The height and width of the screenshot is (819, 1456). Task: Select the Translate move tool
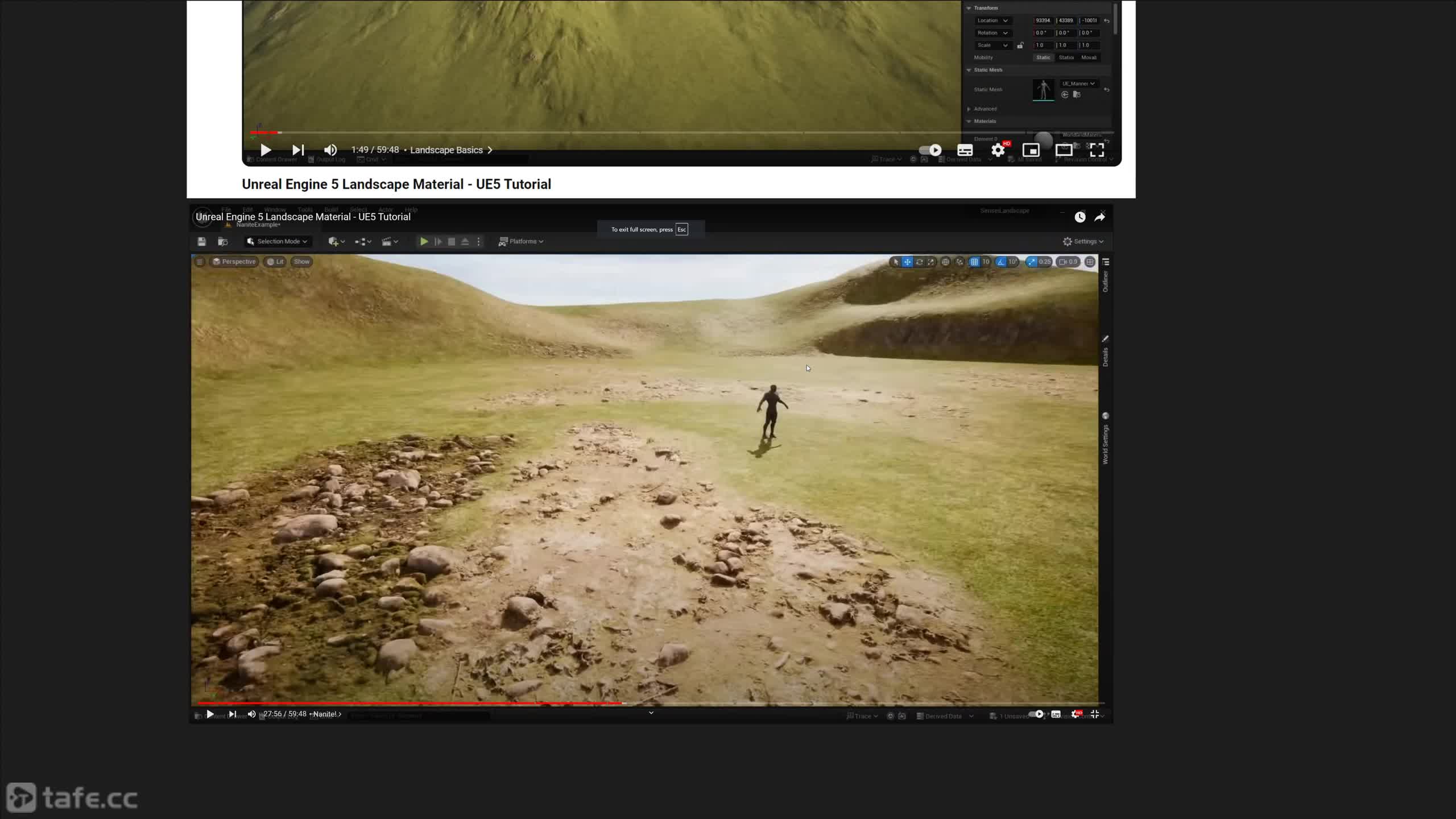coord(908,262)
